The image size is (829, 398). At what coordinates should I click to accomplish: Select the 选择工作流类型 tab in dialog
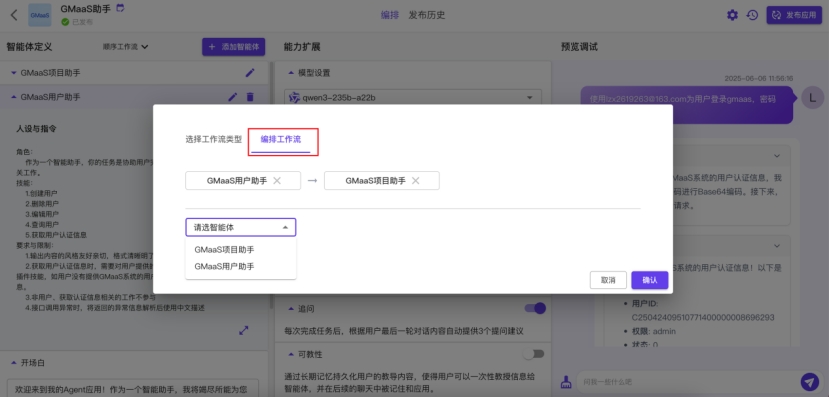coord(214,140)
